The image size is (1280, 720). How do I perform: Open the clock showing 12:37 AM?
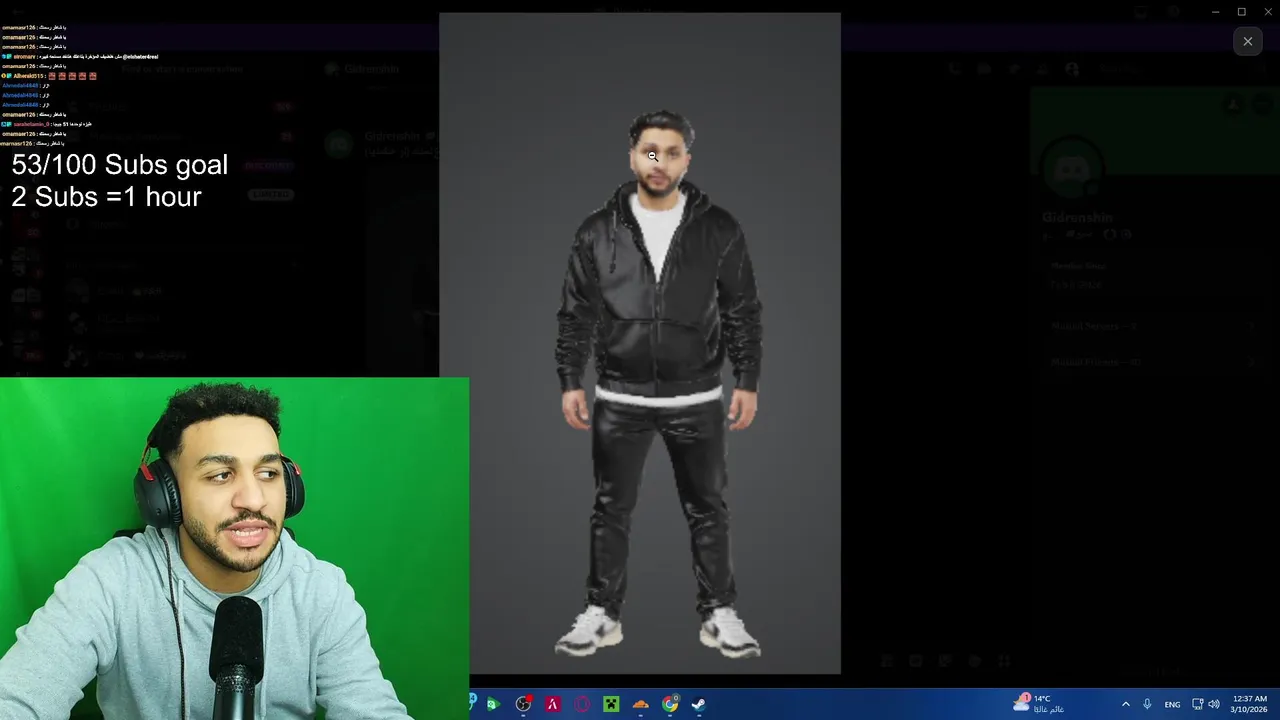pos(1249,704)
